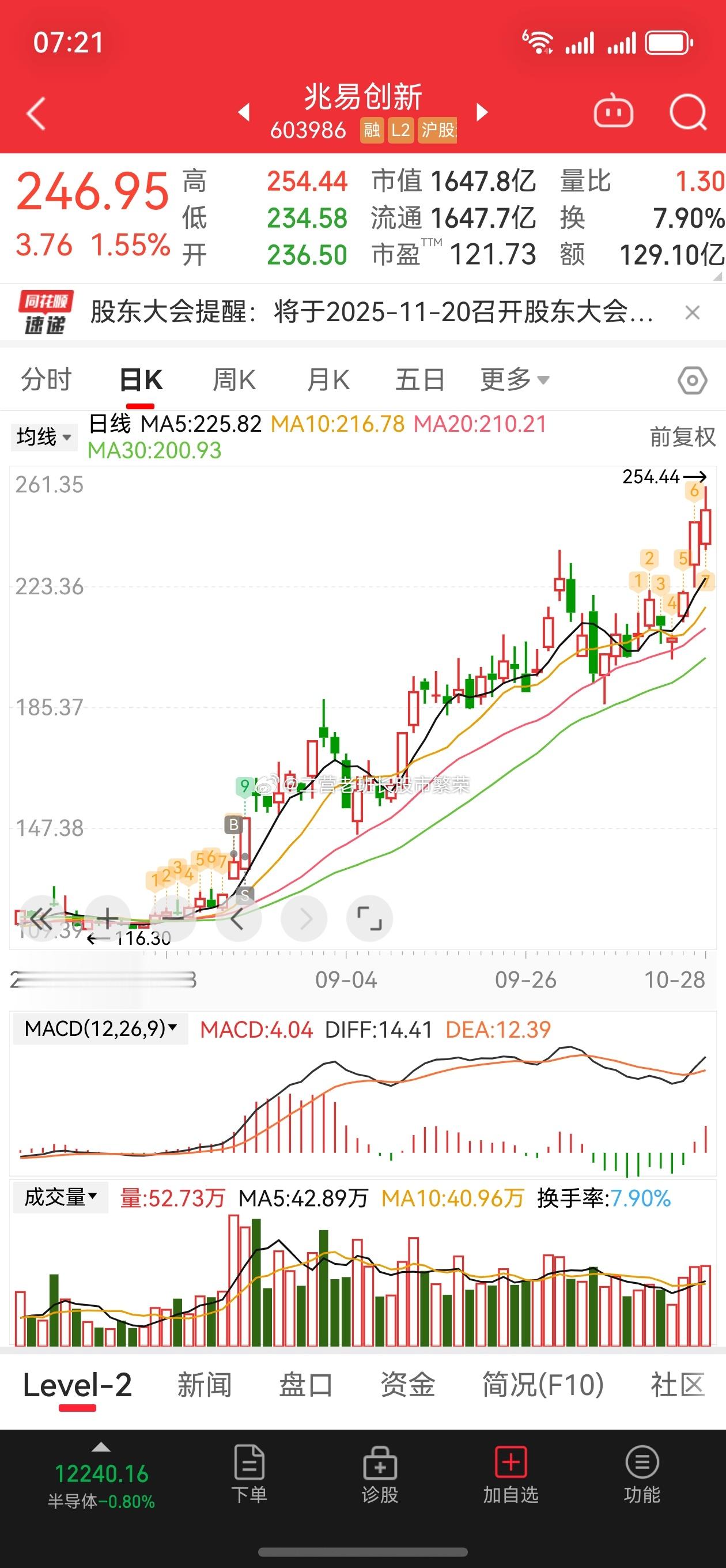The height and width of the screenshot is (1568, 726).
Task: Tap the L2 badge under stock name
Action: 400,130
